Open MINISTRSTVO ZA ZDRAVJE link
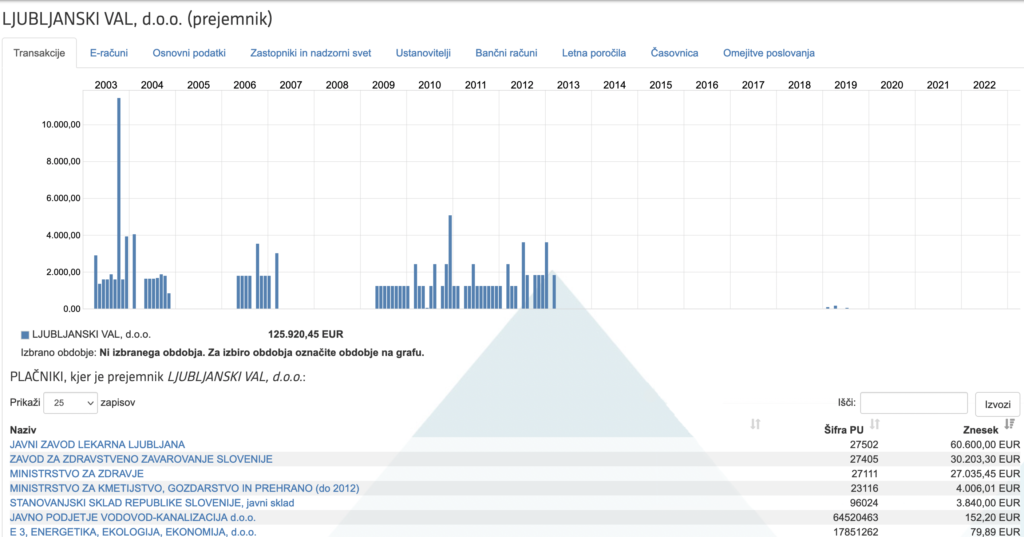The width and height of the screenshot is (1024, 537). 76,474
